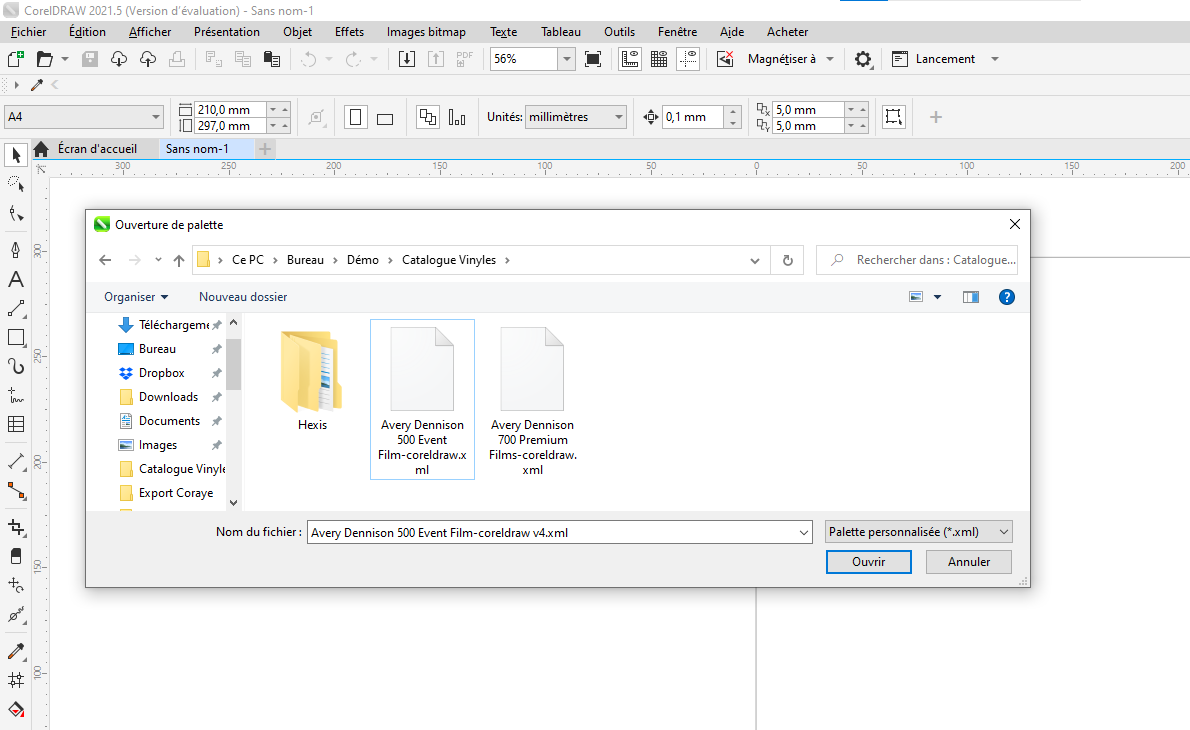
Task: Expand the address bar path dropdown
Action: (754, 260)
